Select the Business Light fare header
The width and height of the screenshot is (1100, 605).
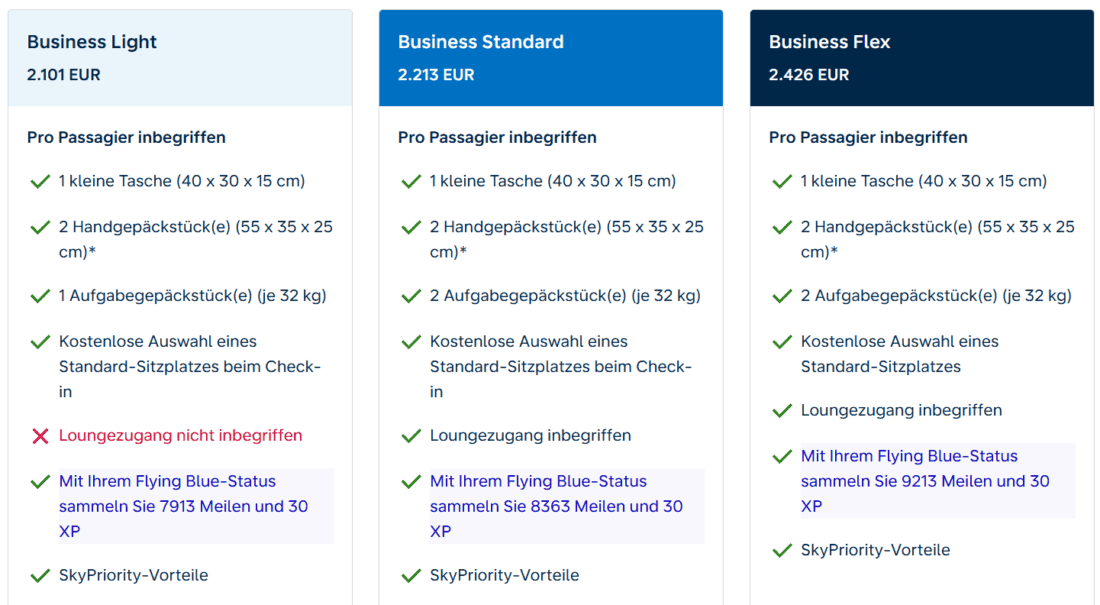180,58
